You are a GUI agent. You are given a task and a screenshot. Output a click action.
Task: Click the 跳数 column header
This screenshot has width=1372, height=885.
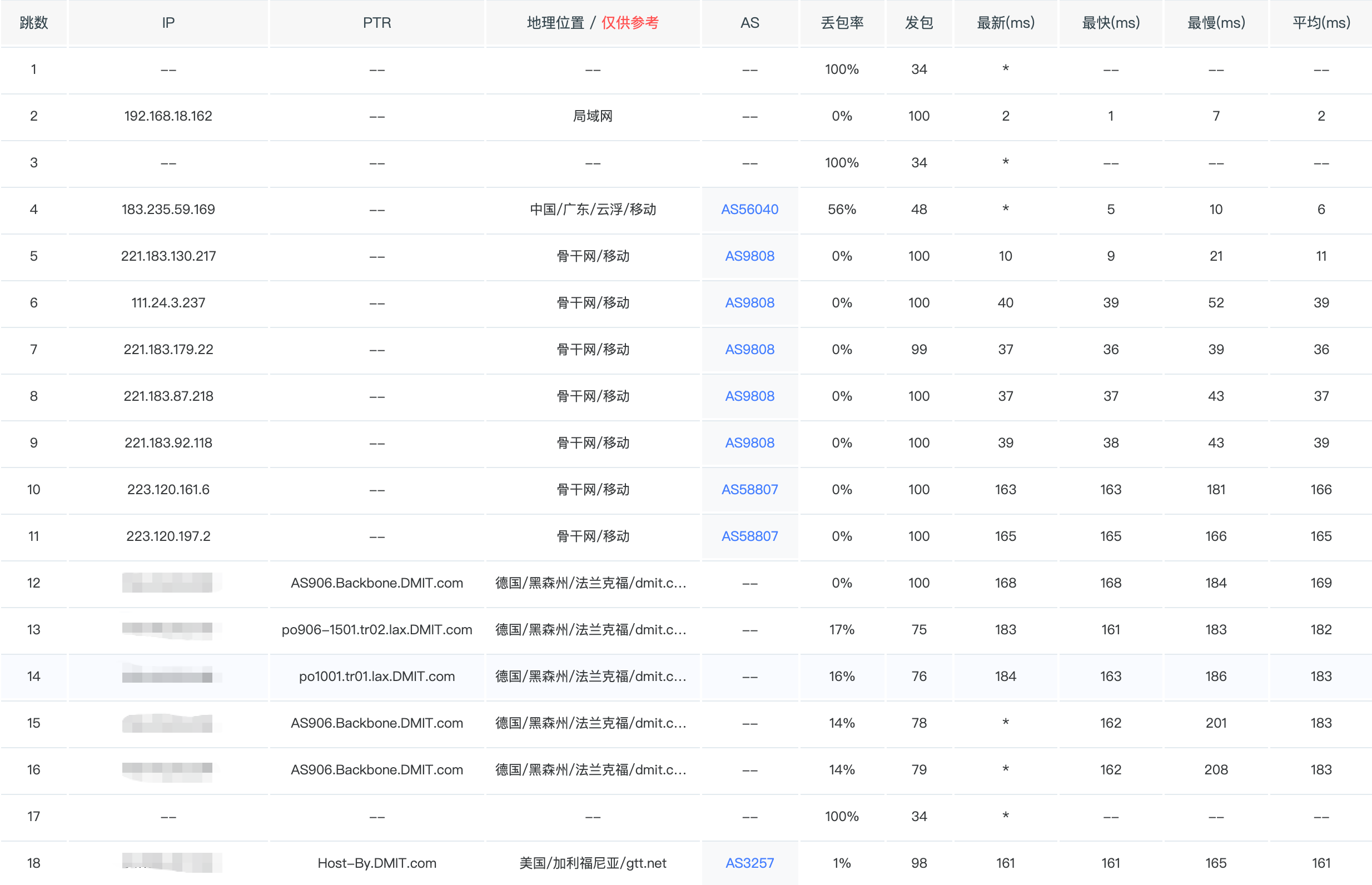[x=33, y=23]
